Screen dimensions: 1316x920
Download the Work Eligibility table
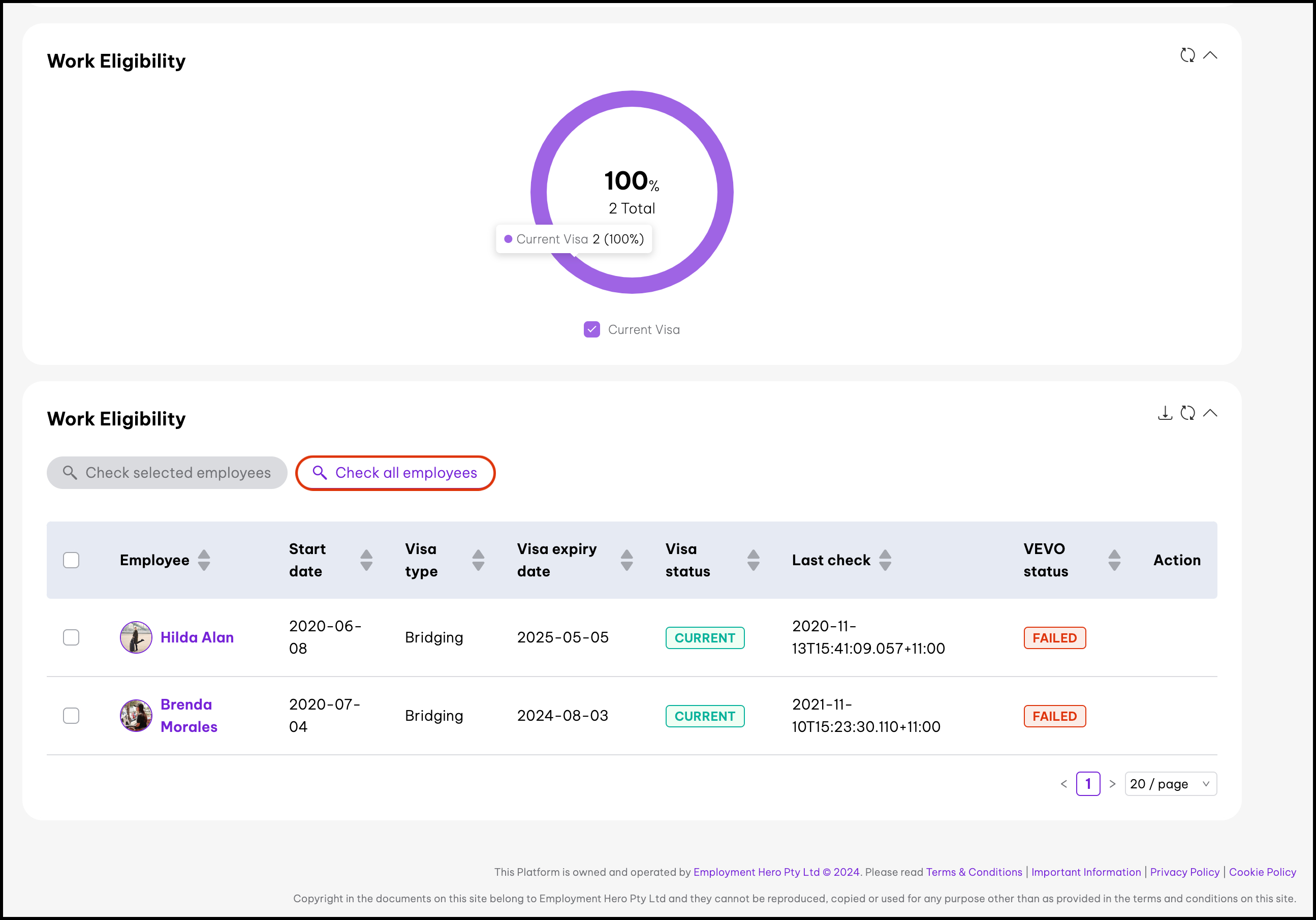(x=1165, y=413)
